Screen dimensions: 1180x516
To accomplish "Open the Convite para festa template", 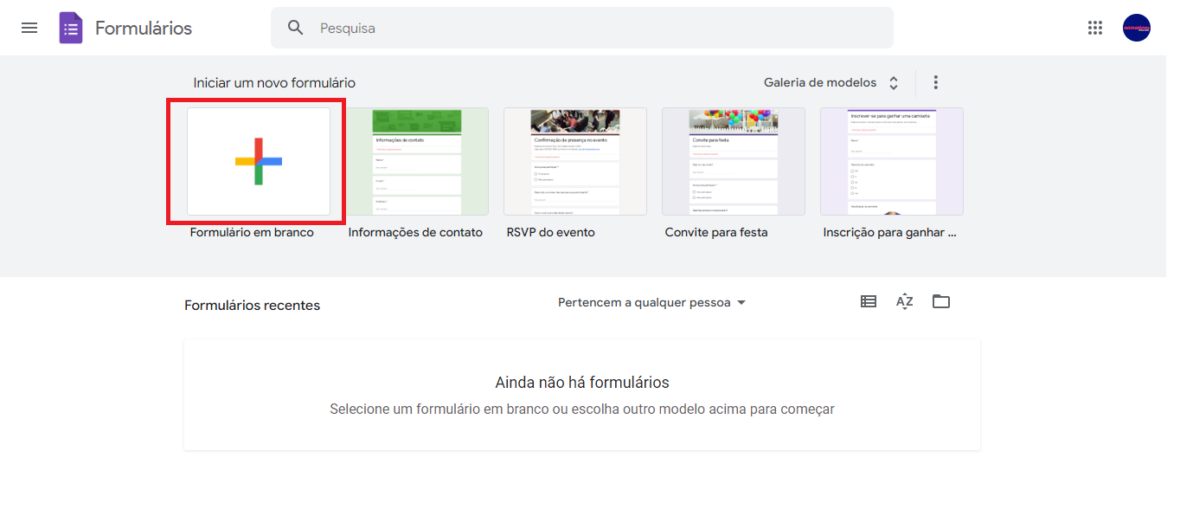I will click(x=733, y=161).
